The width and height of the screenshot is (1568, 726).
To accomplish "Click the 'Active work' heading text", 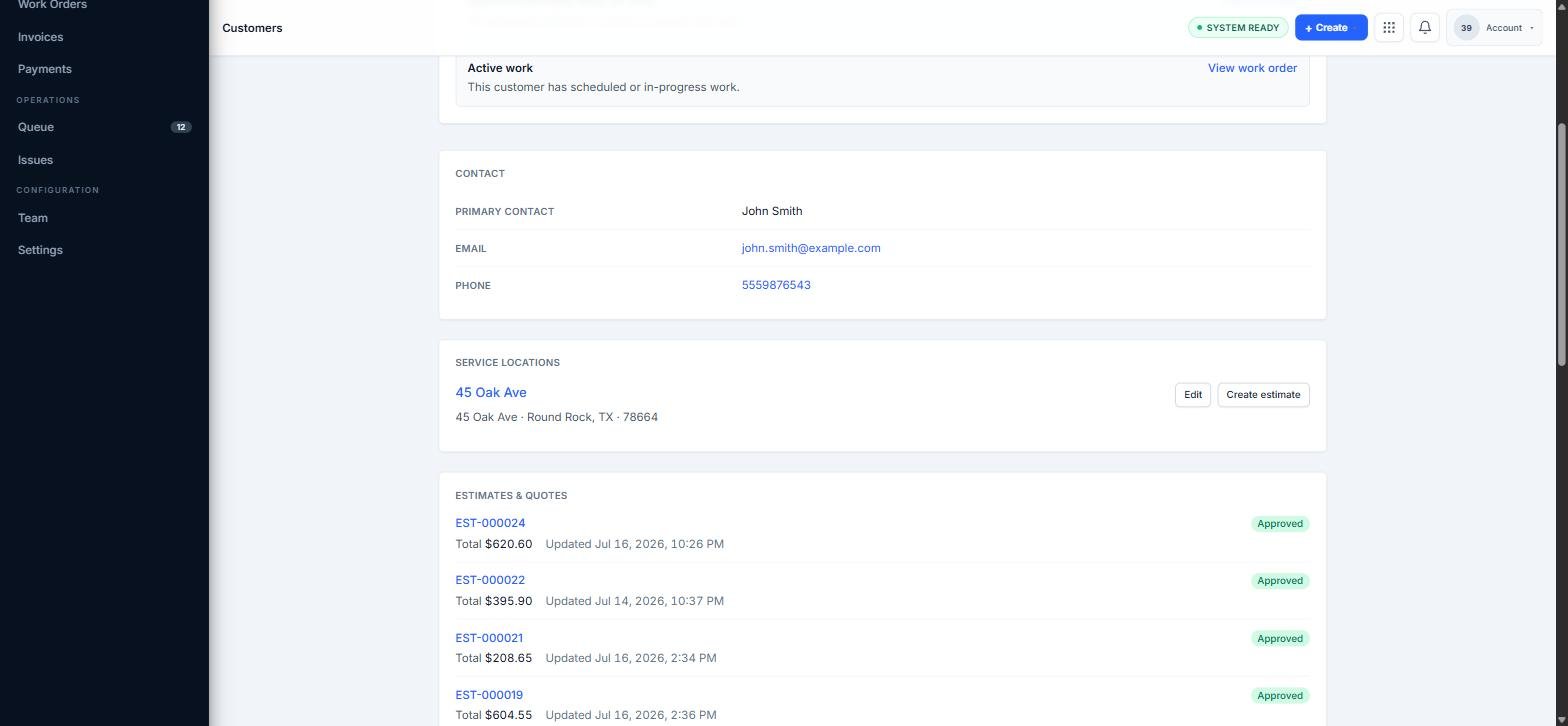I will coord(500,68).
